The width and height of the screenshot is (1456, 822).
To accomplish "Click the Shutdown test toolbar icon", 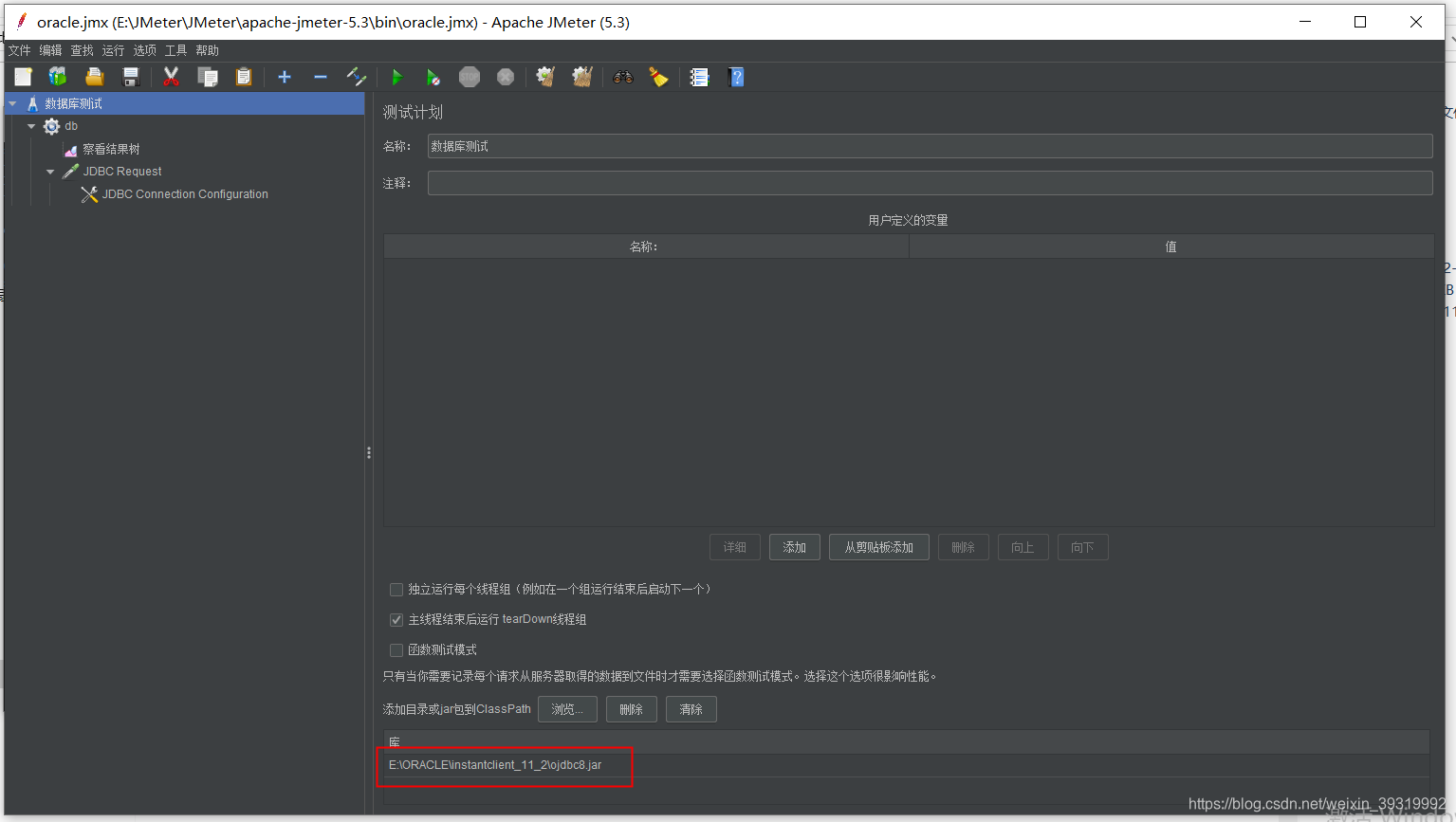I will [506, 77].
